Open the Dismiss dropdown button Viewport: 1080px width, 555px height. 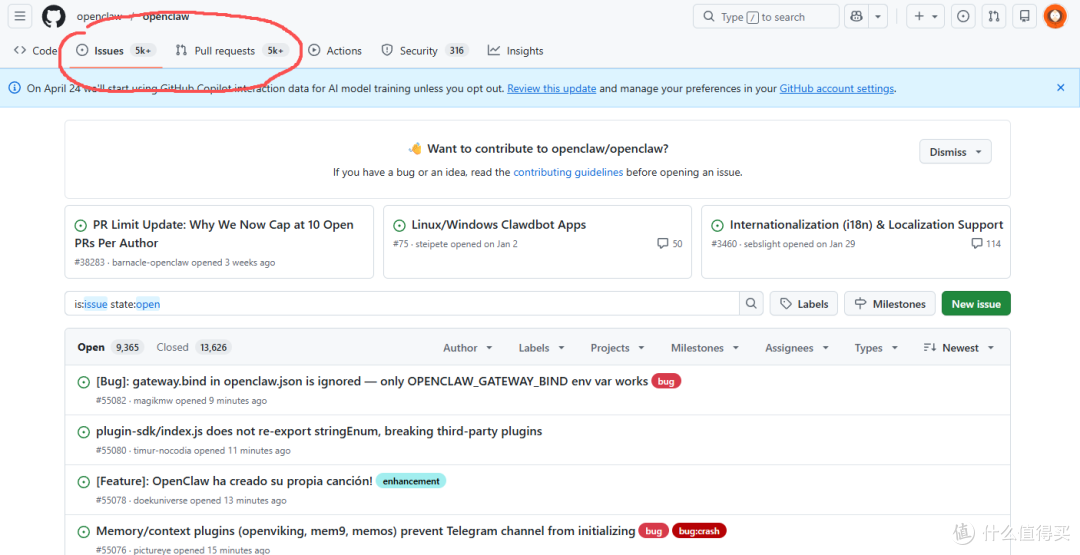[x=955, y=151]
